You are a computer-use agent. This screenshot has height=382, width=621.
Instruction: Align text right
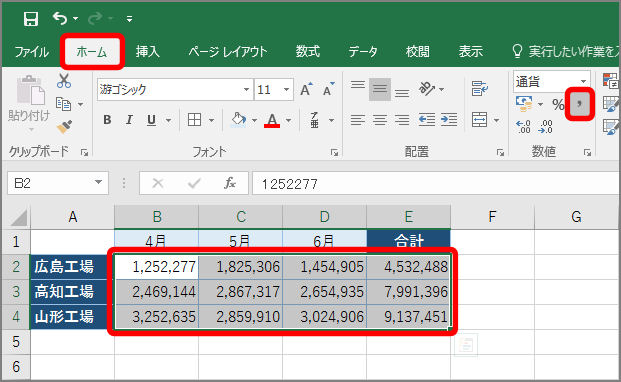tap(402, 120)
